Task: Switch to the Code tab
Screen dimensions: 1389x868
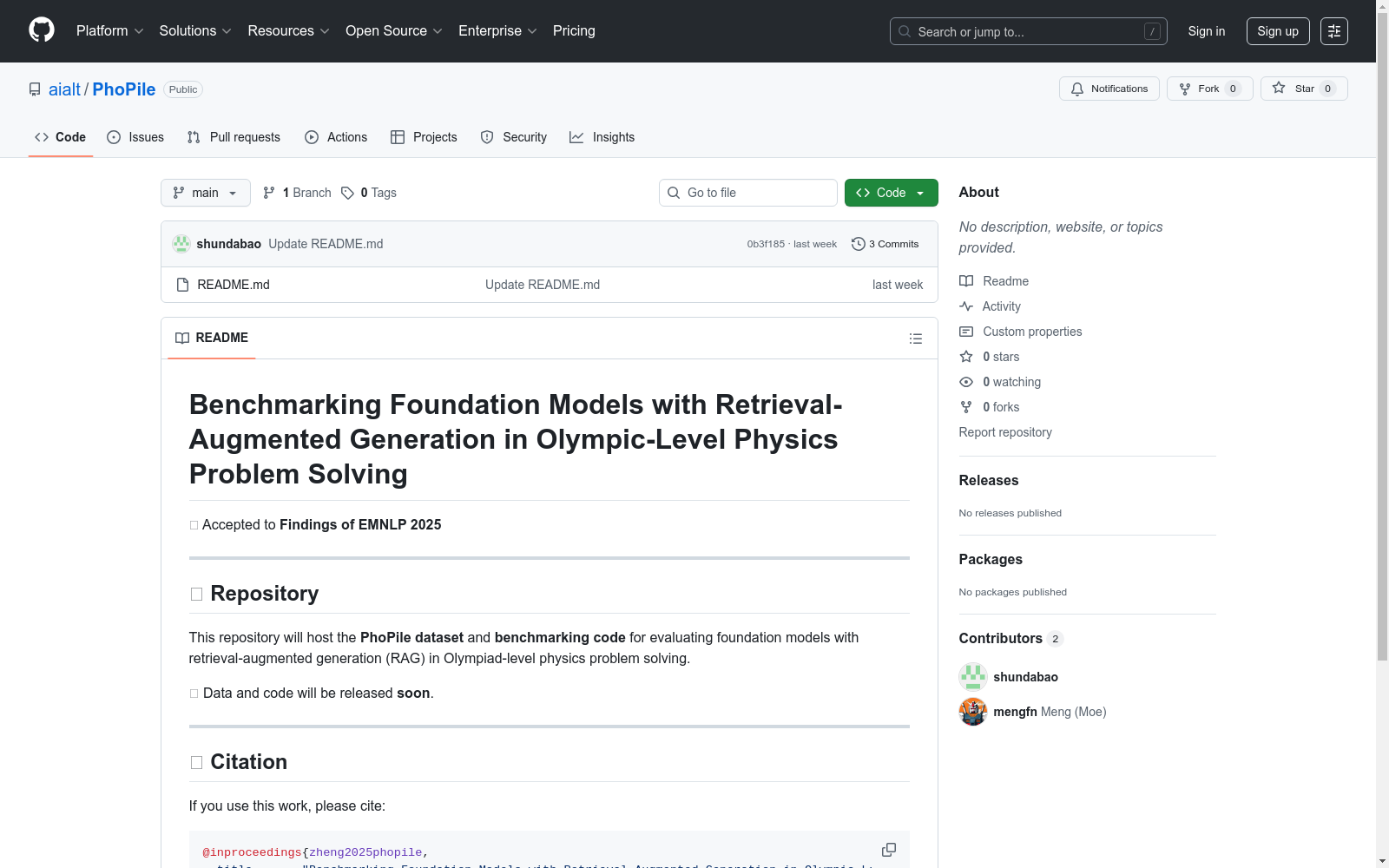Action: [x=61, y=137]
